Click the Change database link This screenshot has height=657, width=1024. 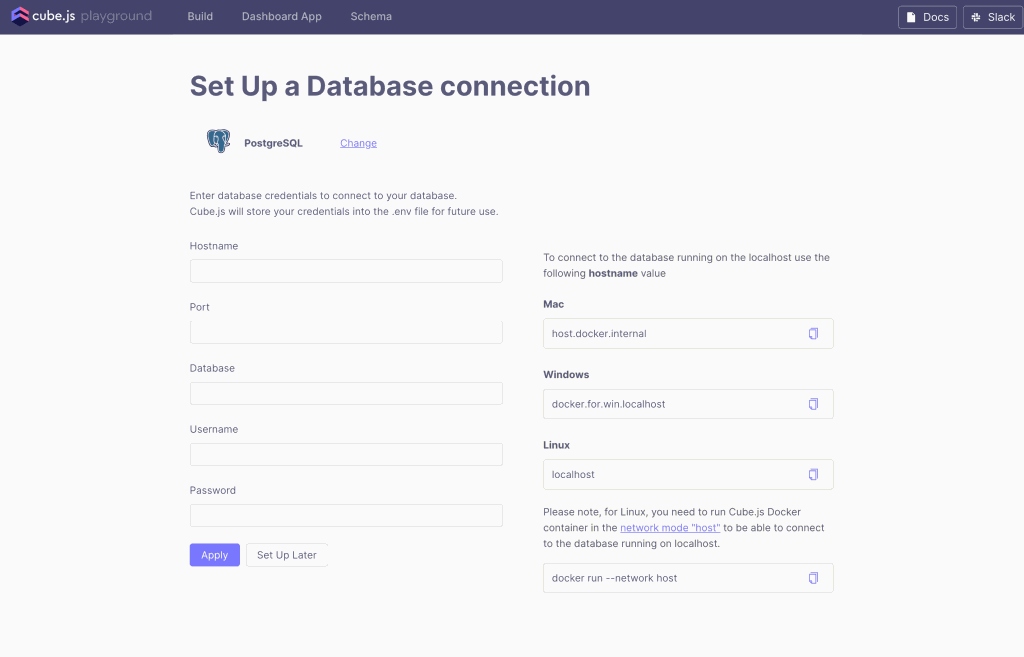[x=359, y=143]
